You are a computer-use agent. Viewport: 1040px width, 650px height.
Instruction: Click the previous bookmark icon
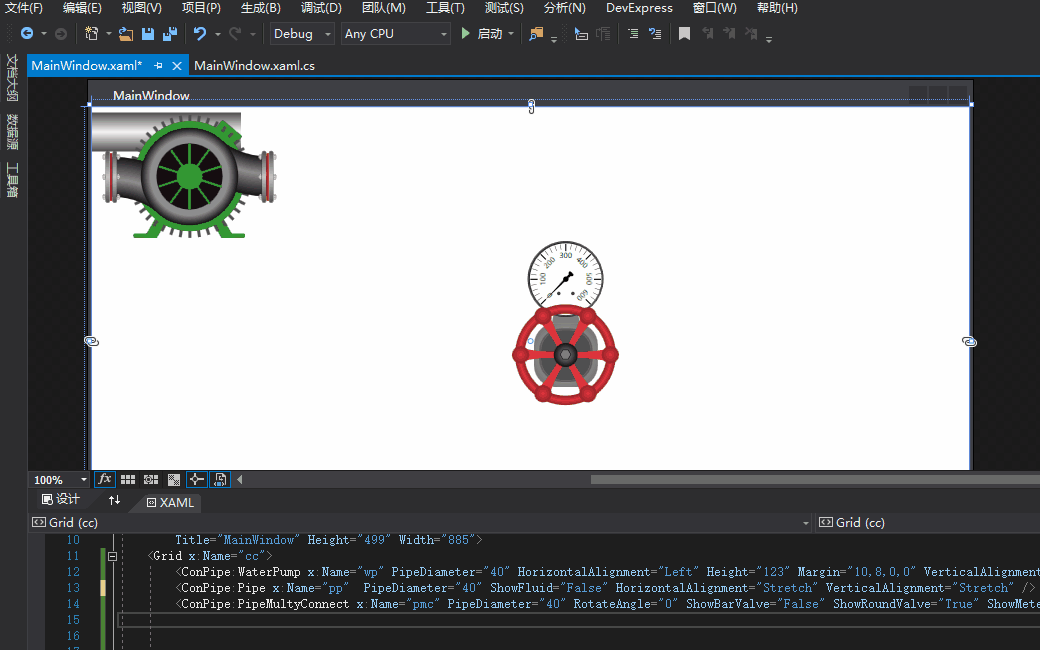pyautogui.click(x=707, y=33)
